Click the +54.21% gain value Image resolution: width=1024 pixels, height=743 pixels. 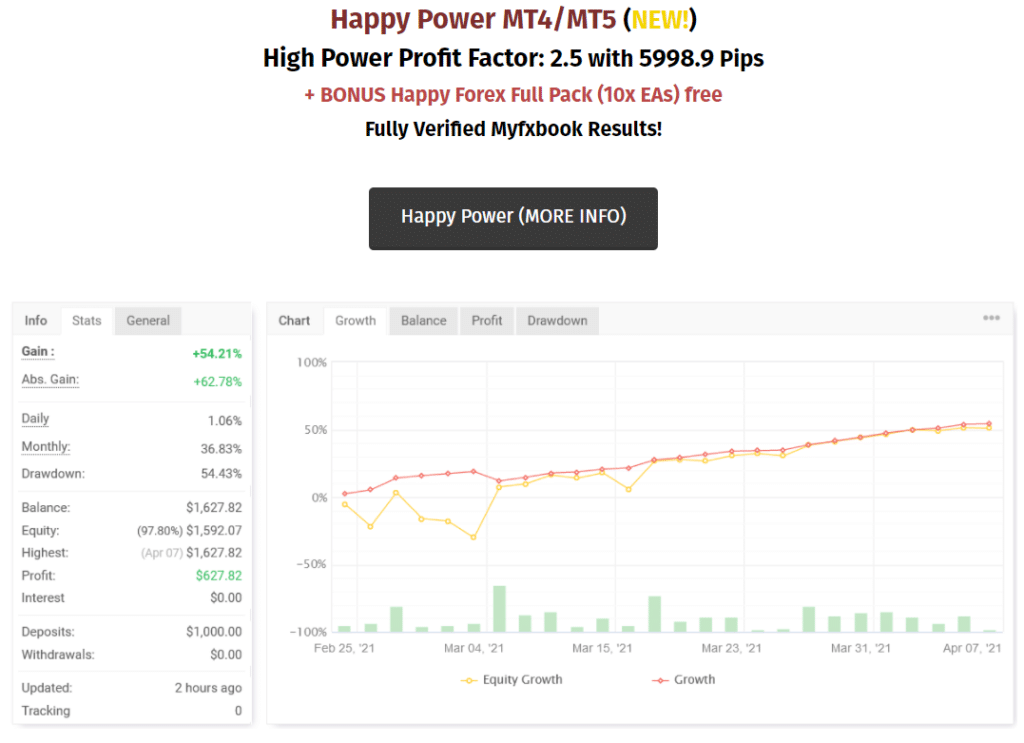click(217, 354)
